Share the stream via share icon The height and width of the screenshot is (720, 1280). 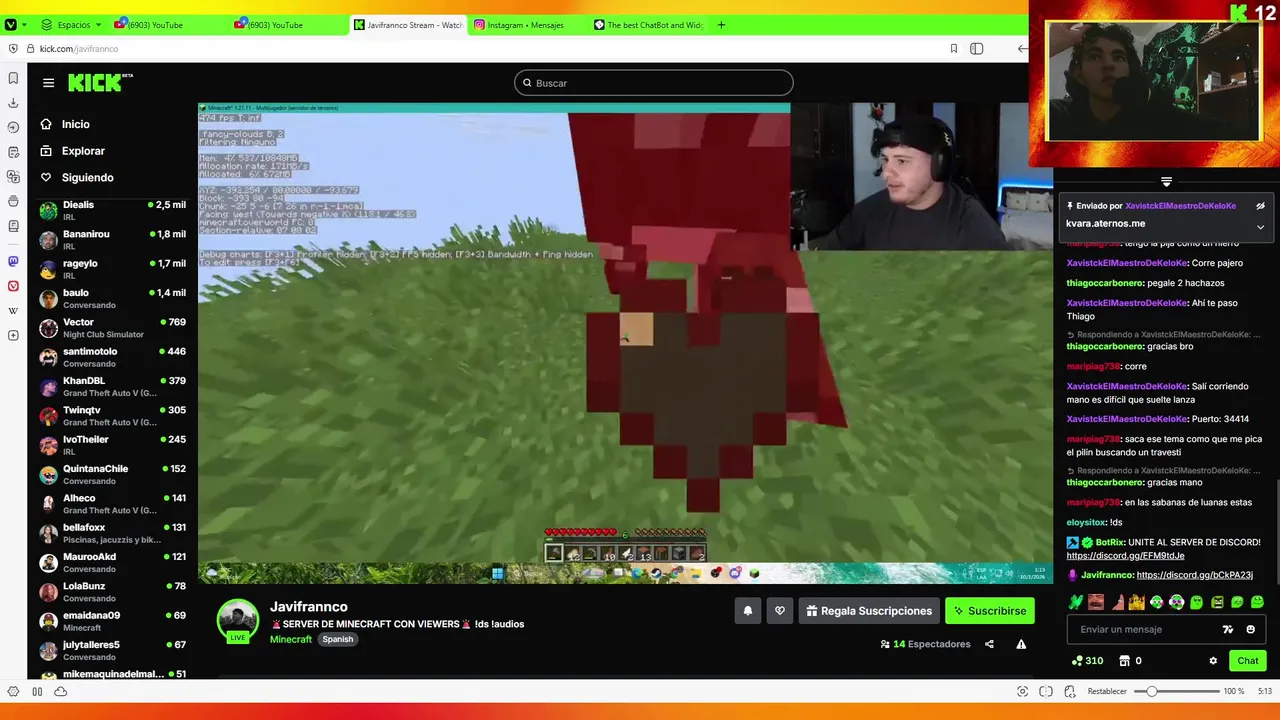coord(989,644)
